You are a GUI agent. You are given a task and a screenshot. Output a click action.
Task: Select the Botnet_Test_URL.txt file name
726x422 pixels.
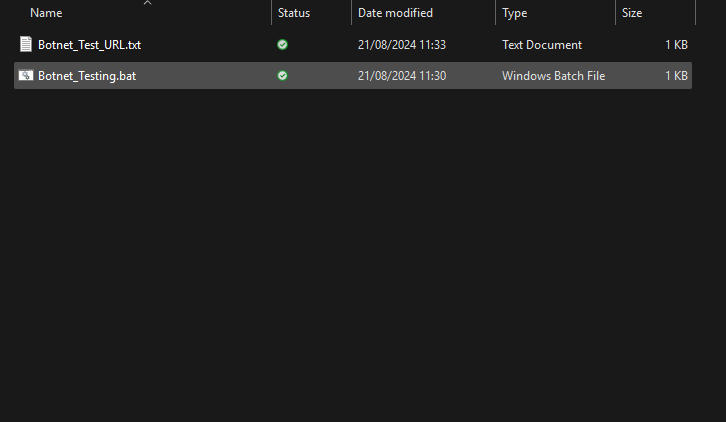tap(89, 45)
